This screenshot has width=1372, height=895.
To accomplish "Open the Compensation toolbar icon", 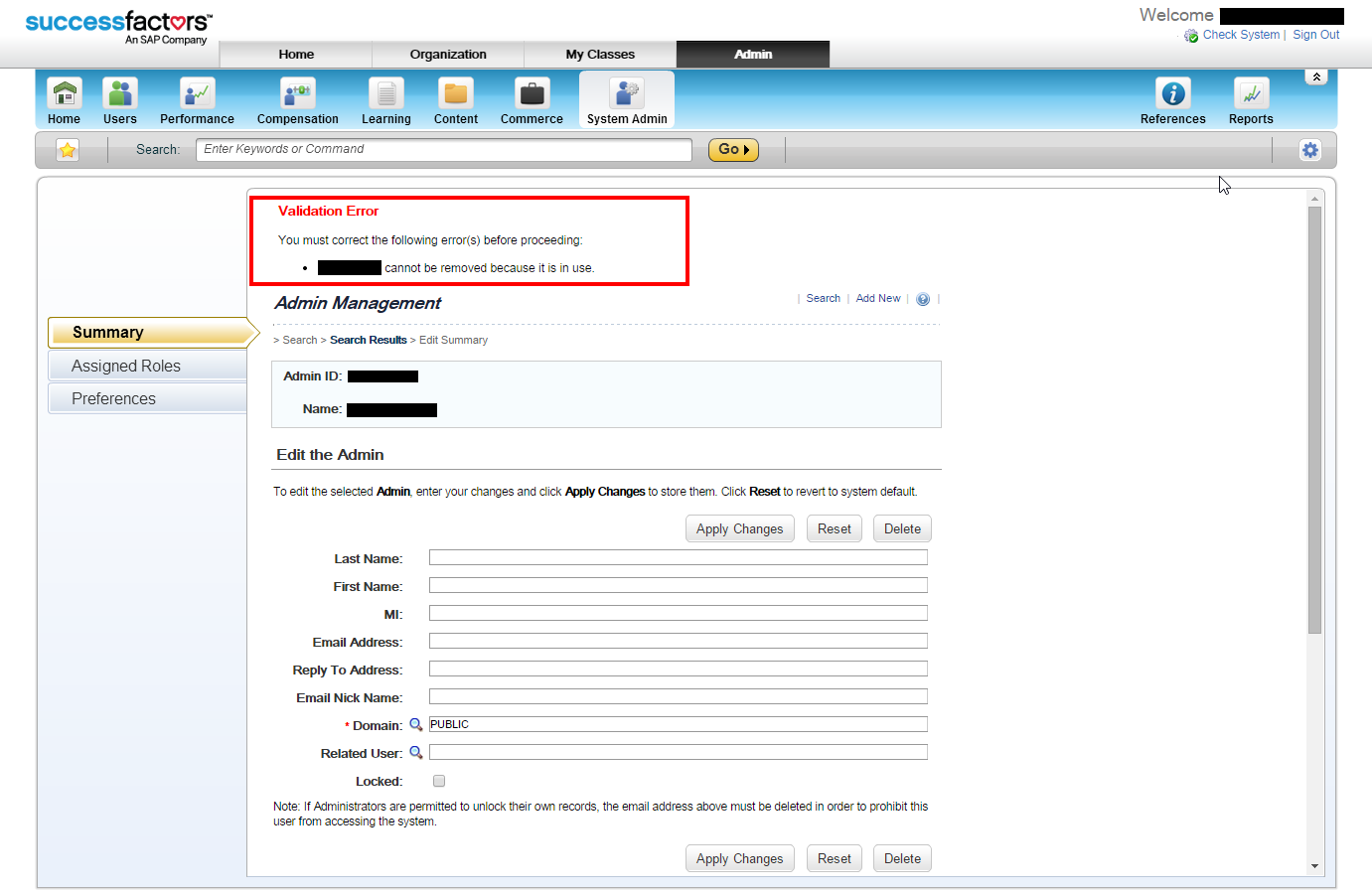I will click(x=298, y=93).
